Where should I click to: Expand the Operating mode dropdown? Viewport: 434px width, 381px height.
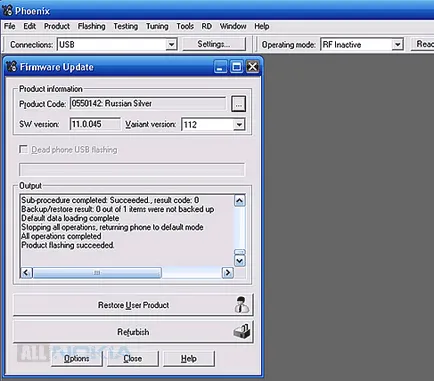pyautogui.click(x=397, y=44)
